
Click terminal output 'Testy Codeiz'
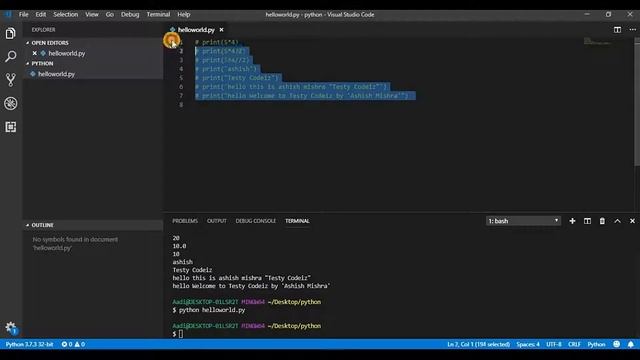[192, 270]
